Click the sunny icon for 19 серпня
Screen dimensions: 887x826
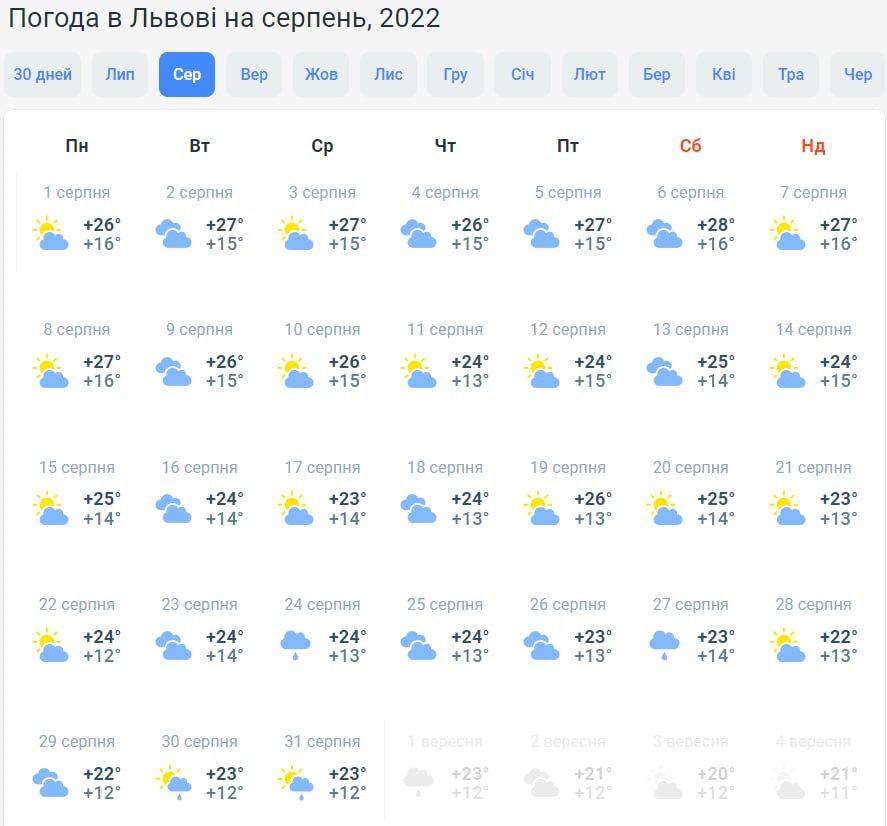pyautogui.click(x=541, y=509)
